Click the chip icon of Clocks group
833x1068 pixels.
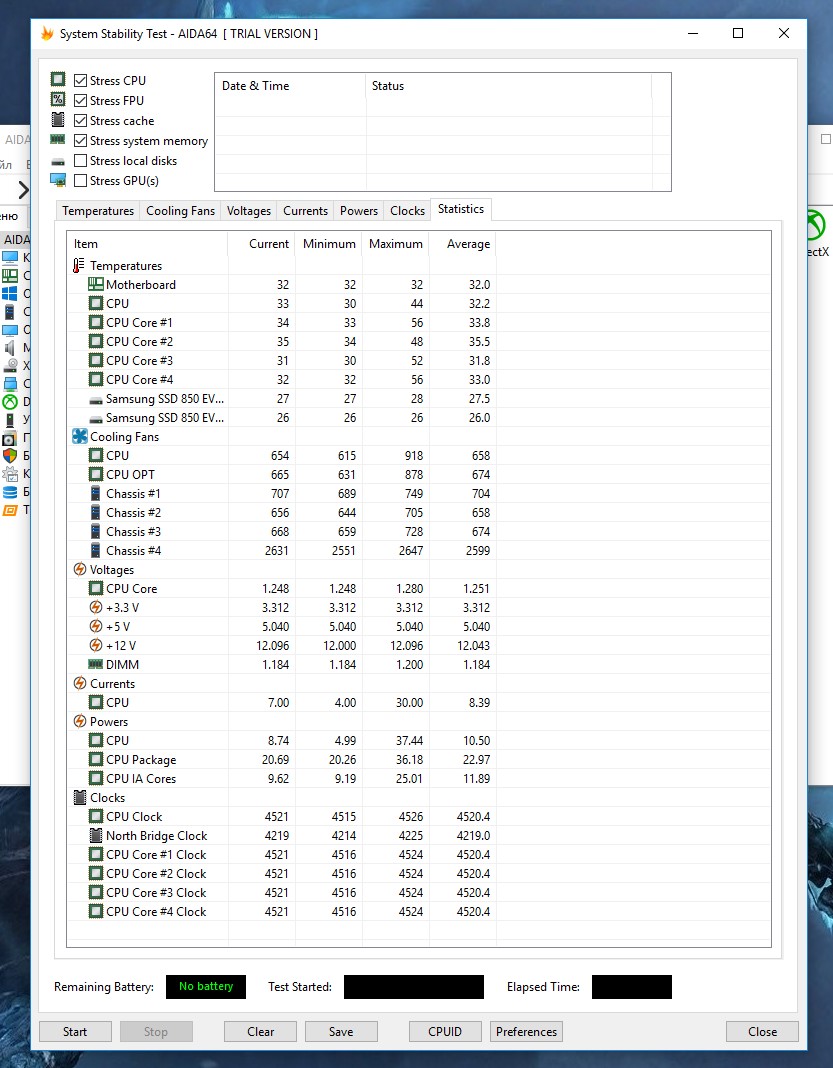click(80, 798)
